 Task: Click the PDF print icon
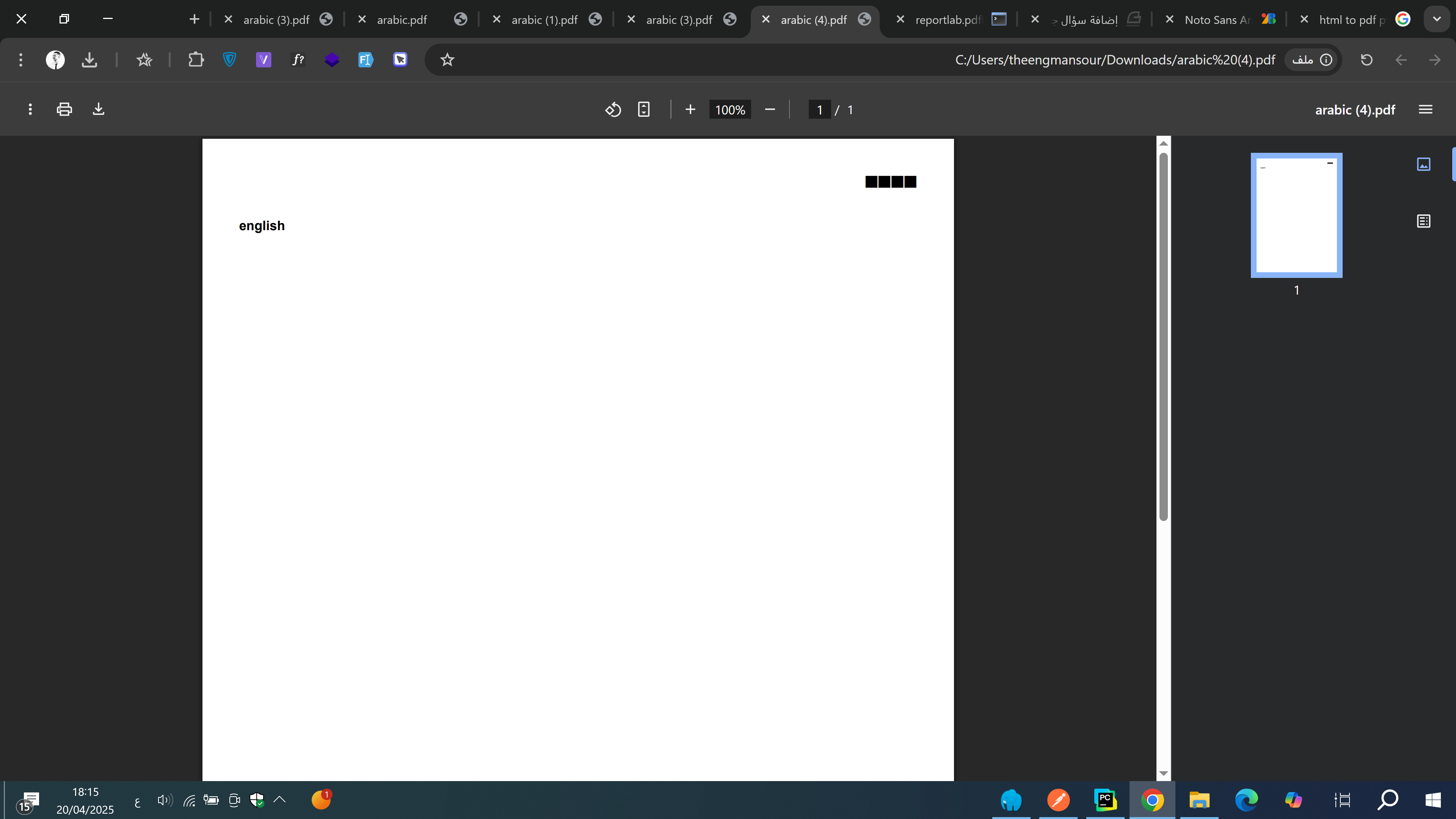click(64, 109)
